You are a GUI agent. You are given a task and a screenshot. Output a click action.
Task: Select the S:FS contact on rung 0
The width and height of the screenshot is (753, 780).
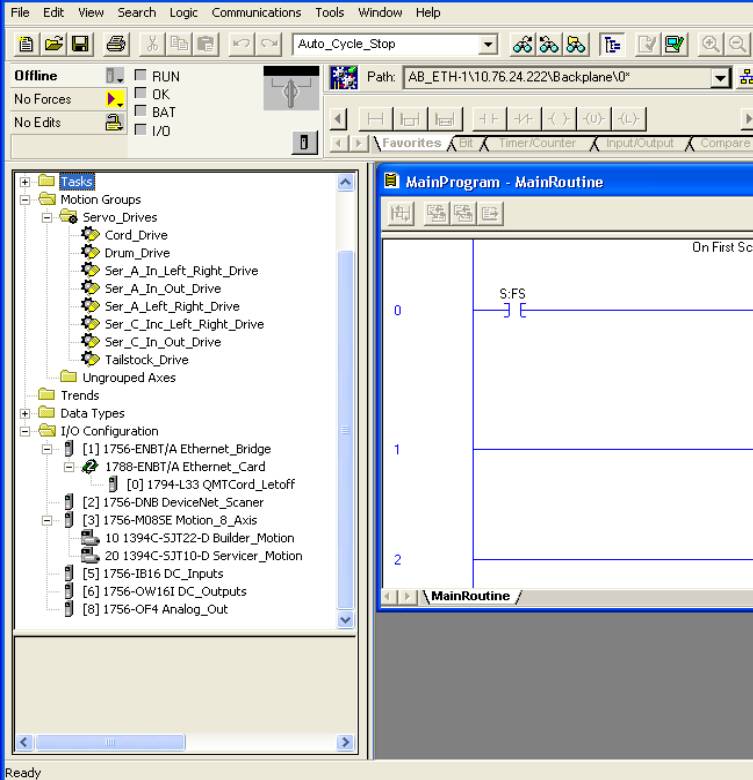(x=513, y=311)
